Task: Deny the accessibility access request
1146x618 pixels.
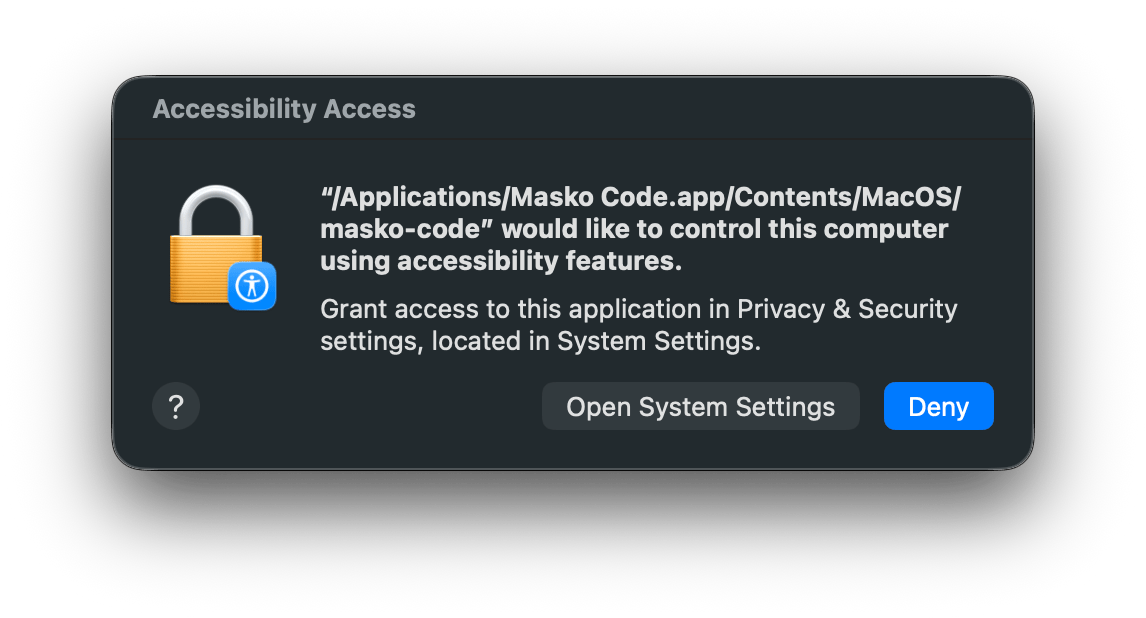Action: coord(938,407)
